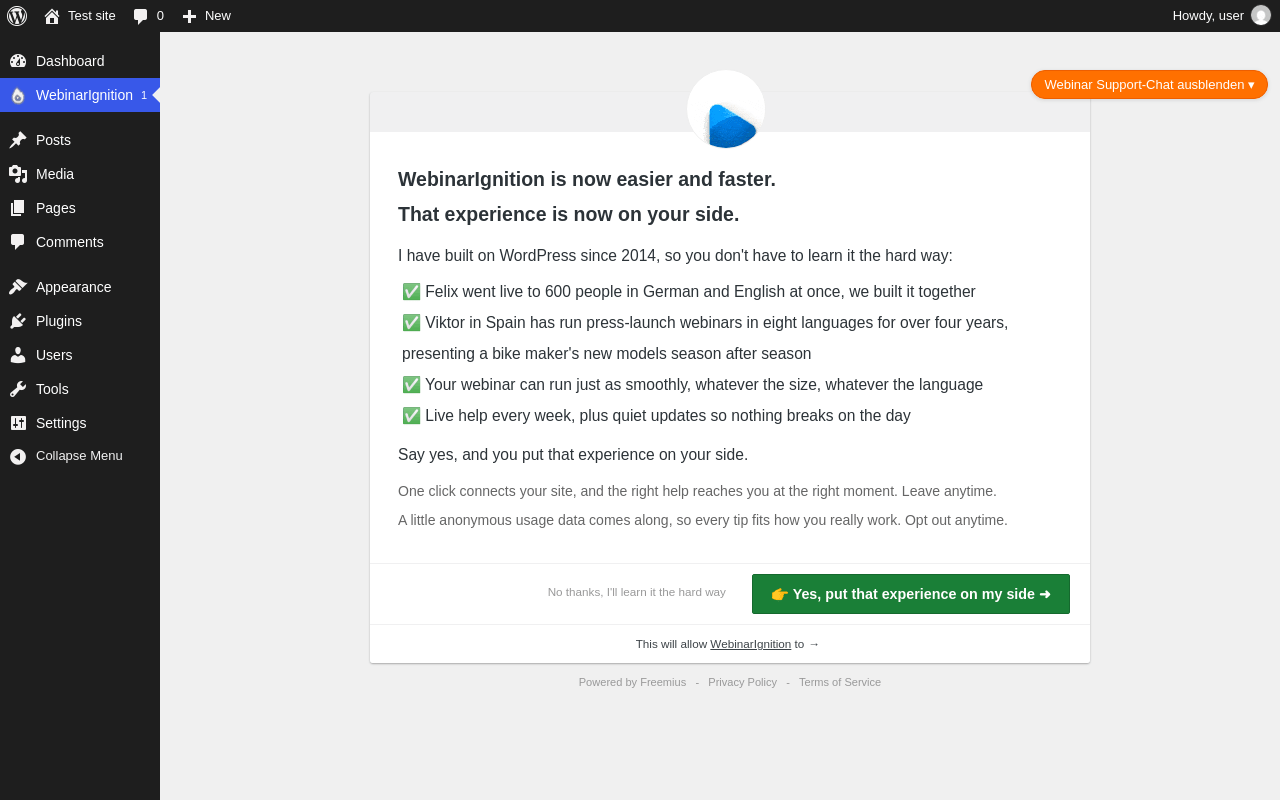The height and width of the screenshot is (800, 1280).
Task: Expand the permissions list arrow
Action: (814, 644)
